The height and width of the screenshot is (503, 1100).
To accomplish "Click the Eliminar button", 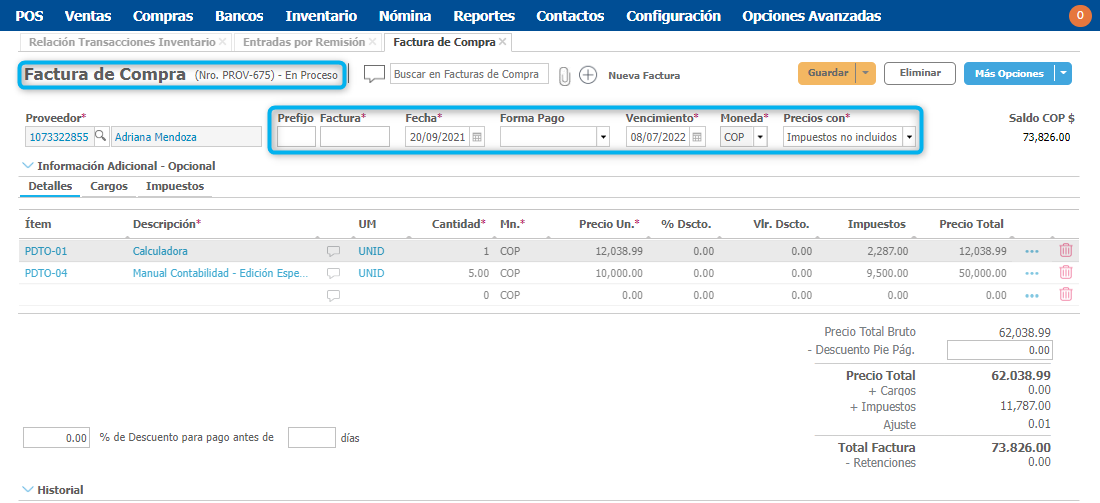I will pos(919,73).
